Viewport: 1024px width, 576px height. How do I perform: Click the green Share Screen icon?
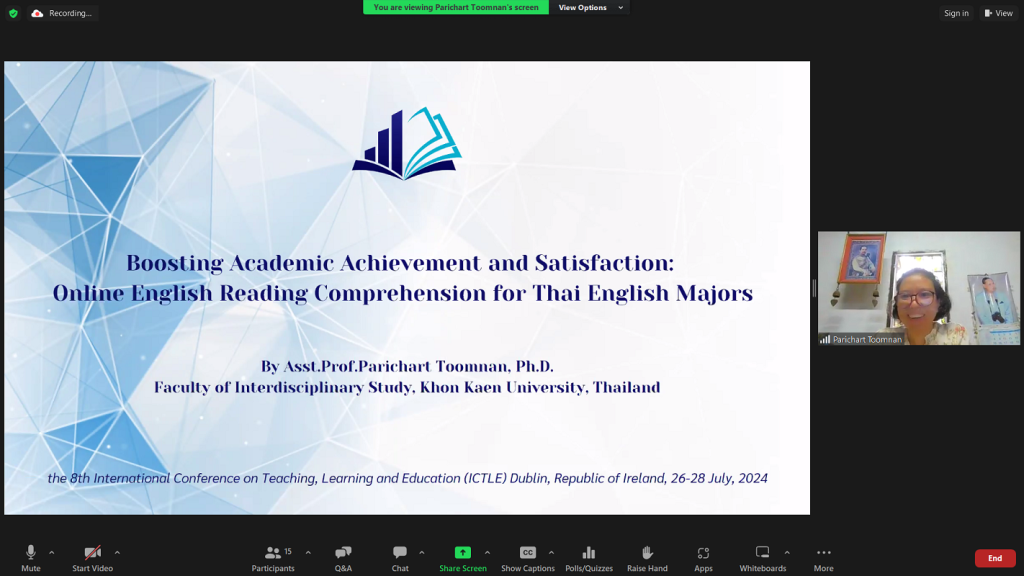pos(462,552)
